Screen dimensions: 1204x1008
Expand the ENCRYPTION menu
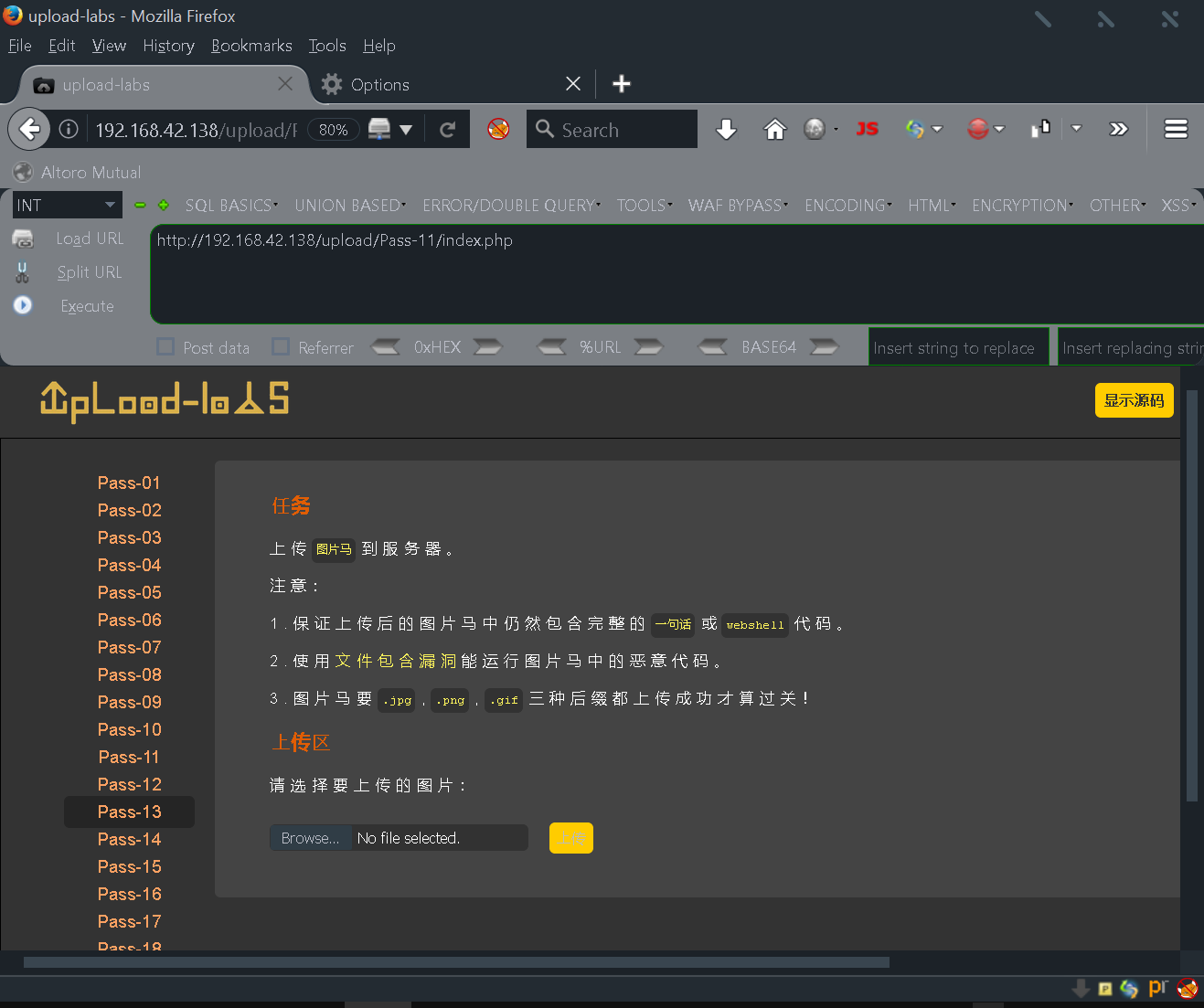point(1022,206)
